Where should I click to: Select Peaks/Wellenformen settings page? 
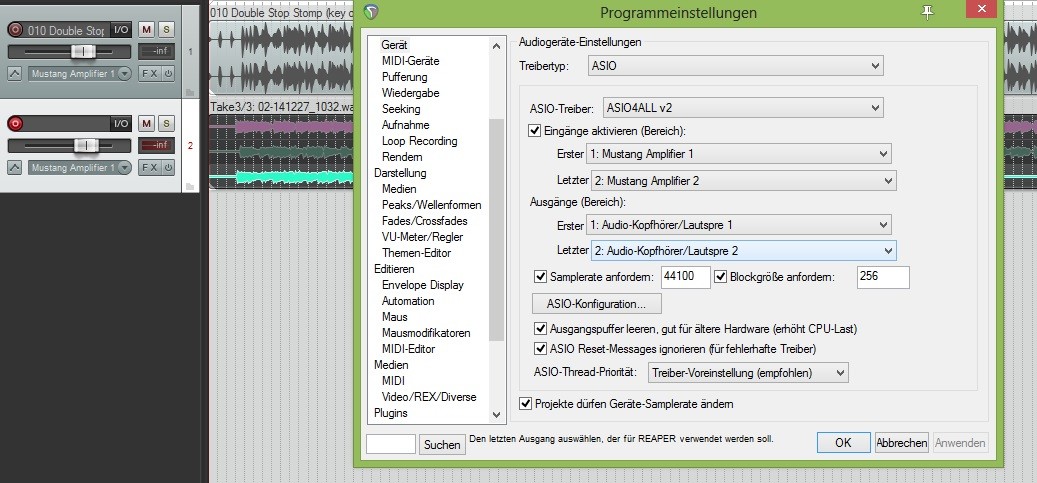tap(432, 205)
